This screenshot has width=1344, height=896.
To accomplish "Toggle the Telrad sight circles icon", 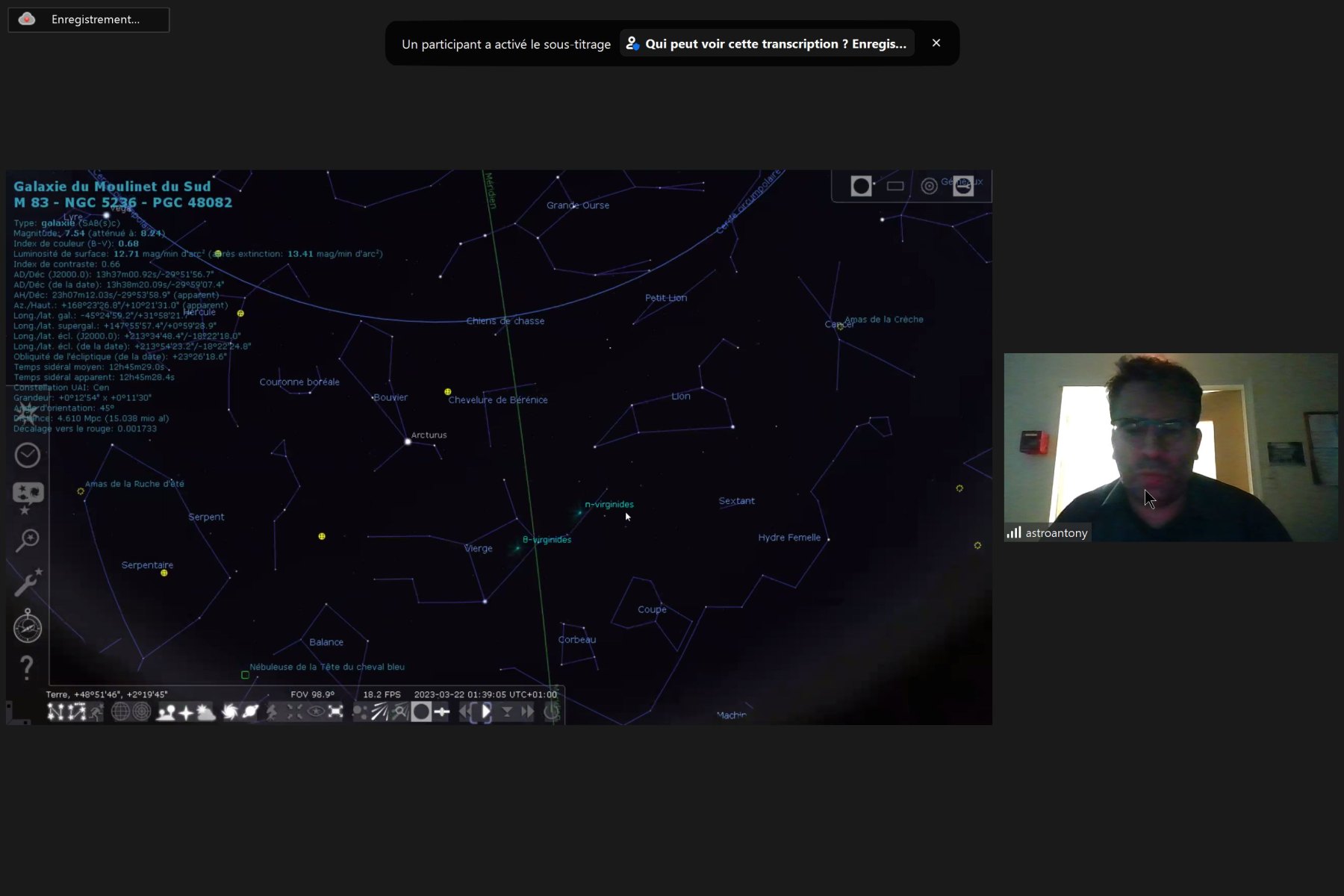I will coord(929,186).
